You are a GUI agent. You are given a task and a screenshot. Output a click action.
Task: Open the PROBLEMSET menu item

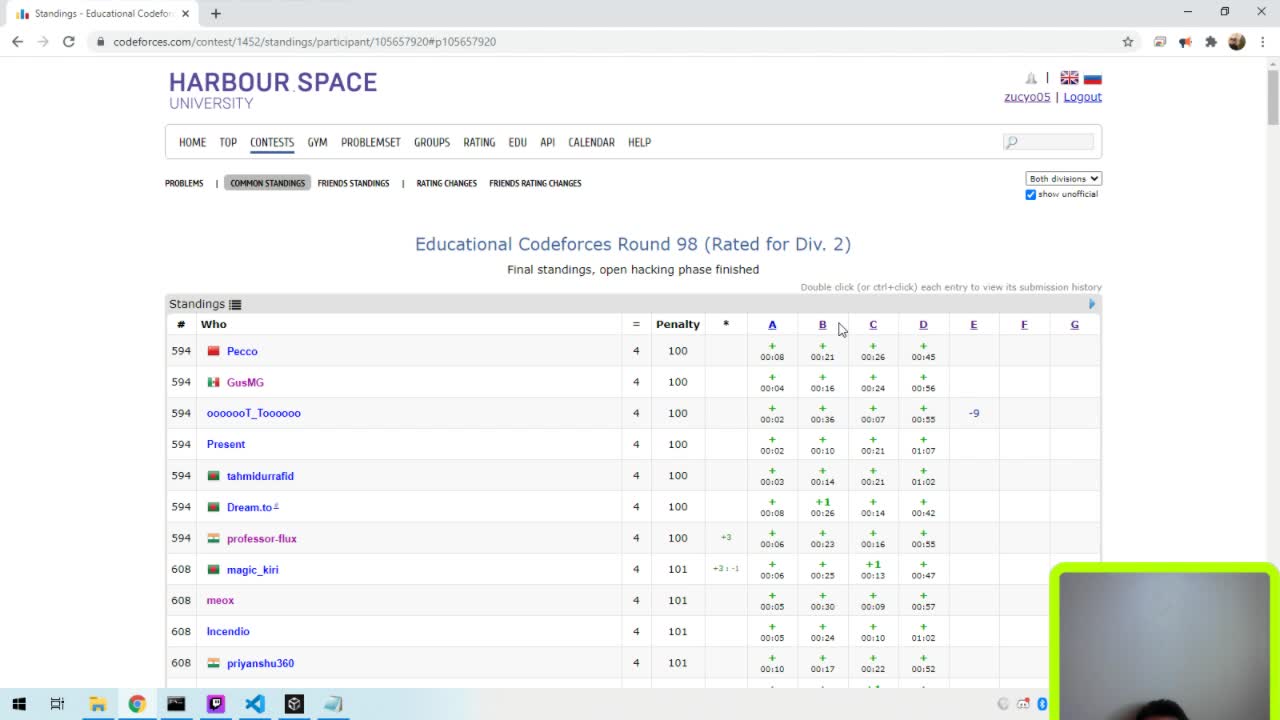coord(370,142)
